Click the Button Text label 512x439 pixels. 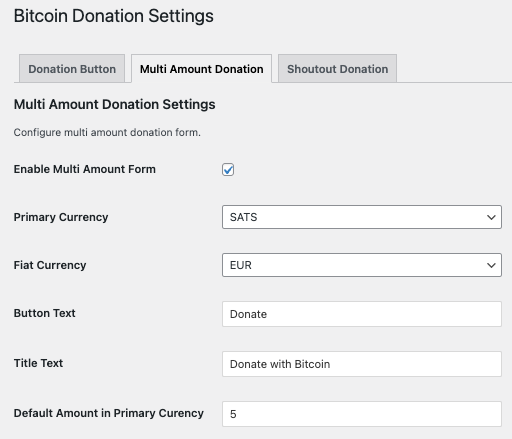tap(45, 313)
